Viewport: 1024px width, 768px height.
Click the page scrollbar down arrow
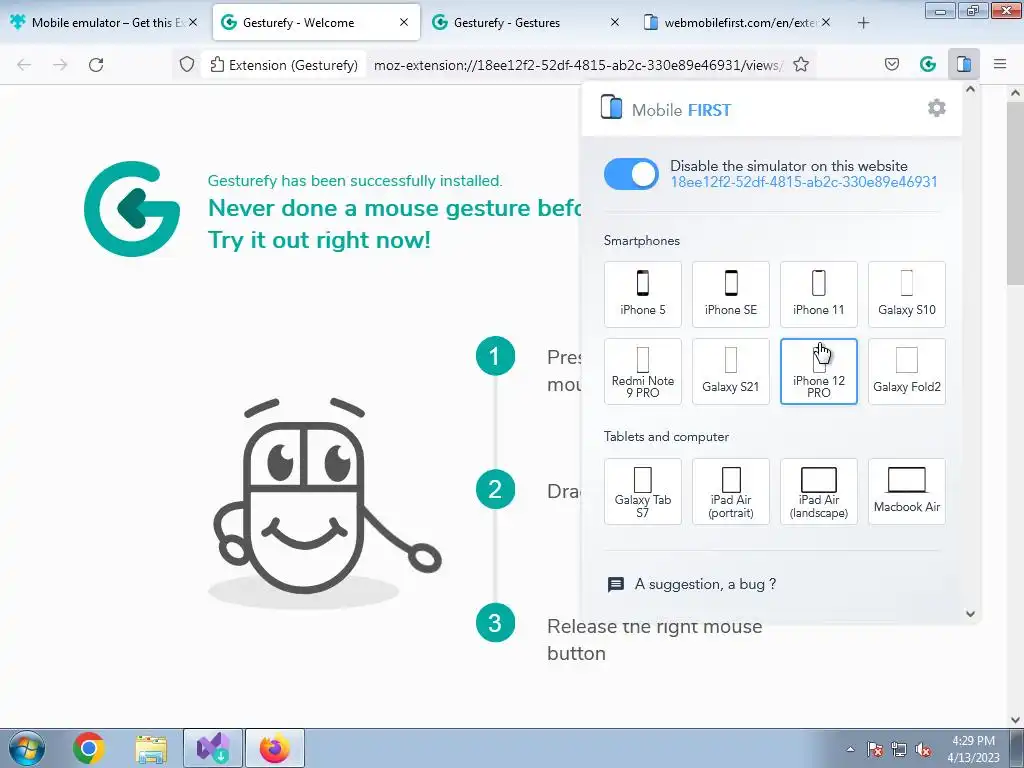pyautogui.click(x=1016, y=720)
